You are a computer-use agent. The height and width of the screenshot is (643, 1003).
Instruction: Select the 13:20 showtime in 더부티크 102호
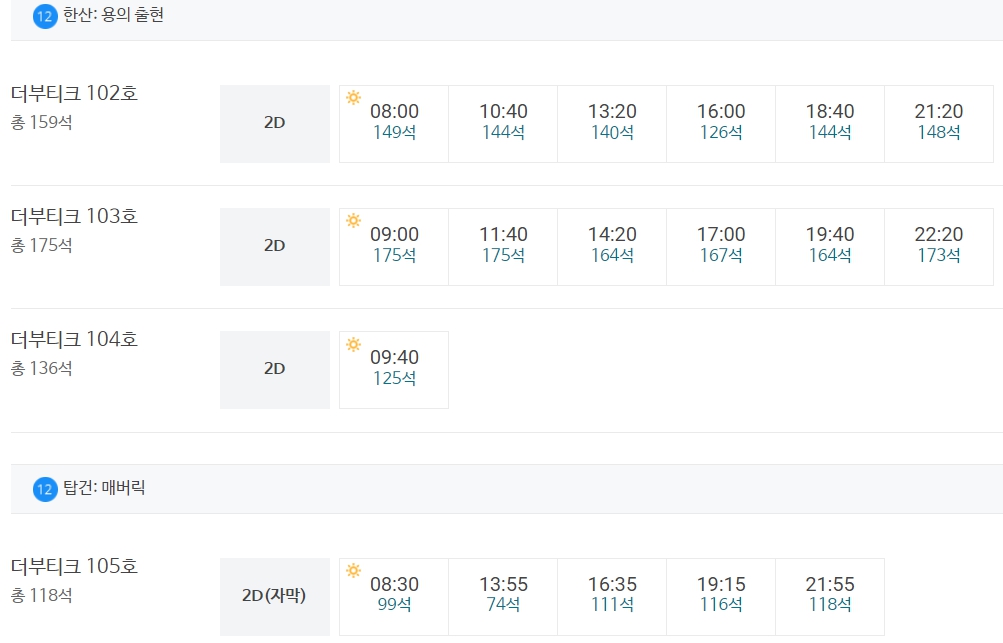click(x=612, y=123)
